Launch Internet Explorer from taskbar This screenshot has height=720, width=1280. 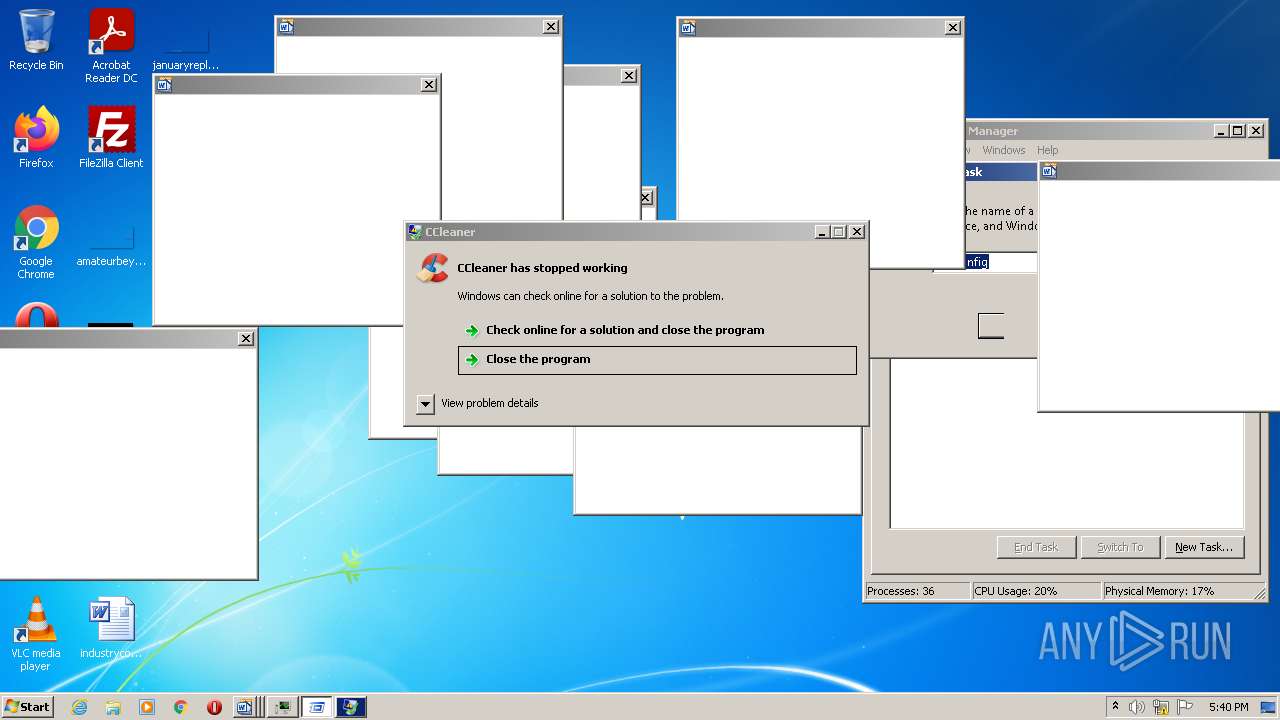[x=79, y=707]
